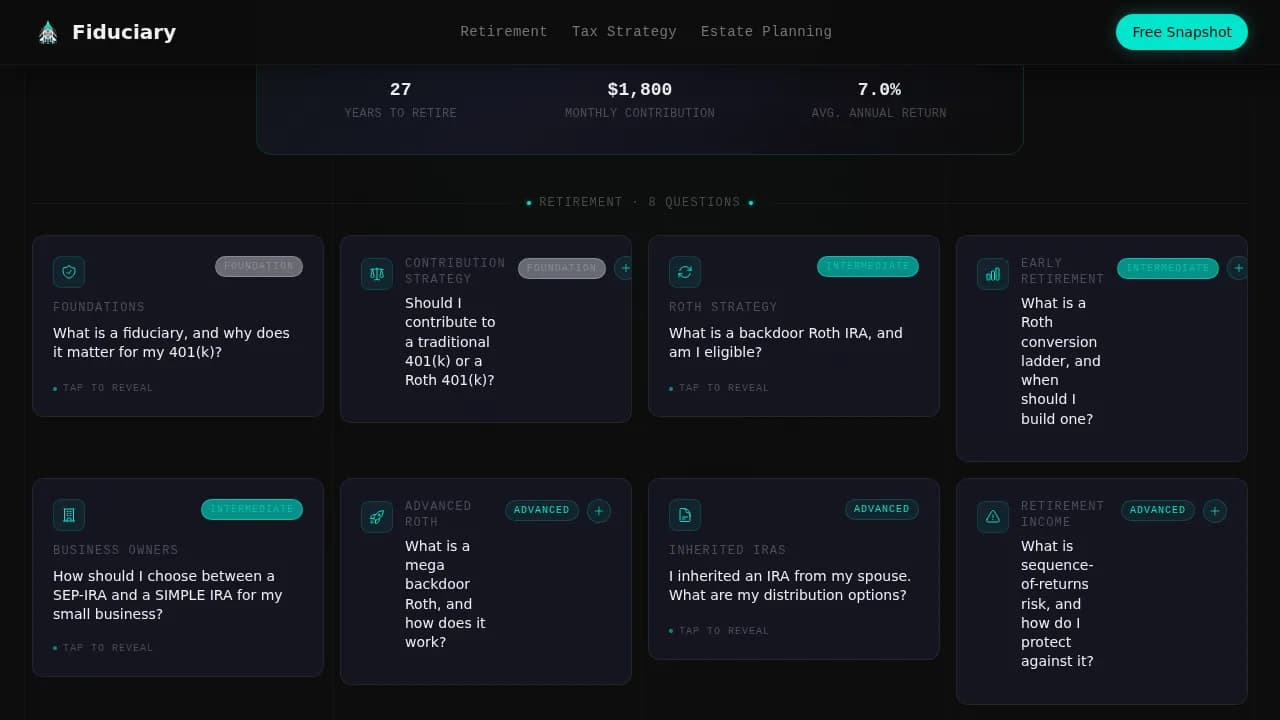Click the 27 Years to Retire stat
Screen dimensions: 1280x720
(x=400, y=99)
